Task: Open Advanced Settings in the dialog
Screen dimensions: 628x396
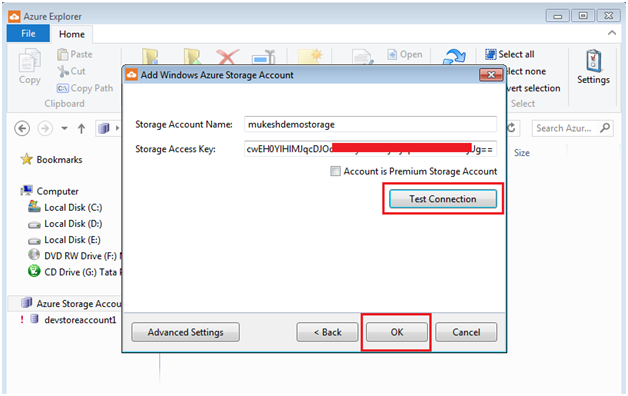Action: (x=185, y=332)
